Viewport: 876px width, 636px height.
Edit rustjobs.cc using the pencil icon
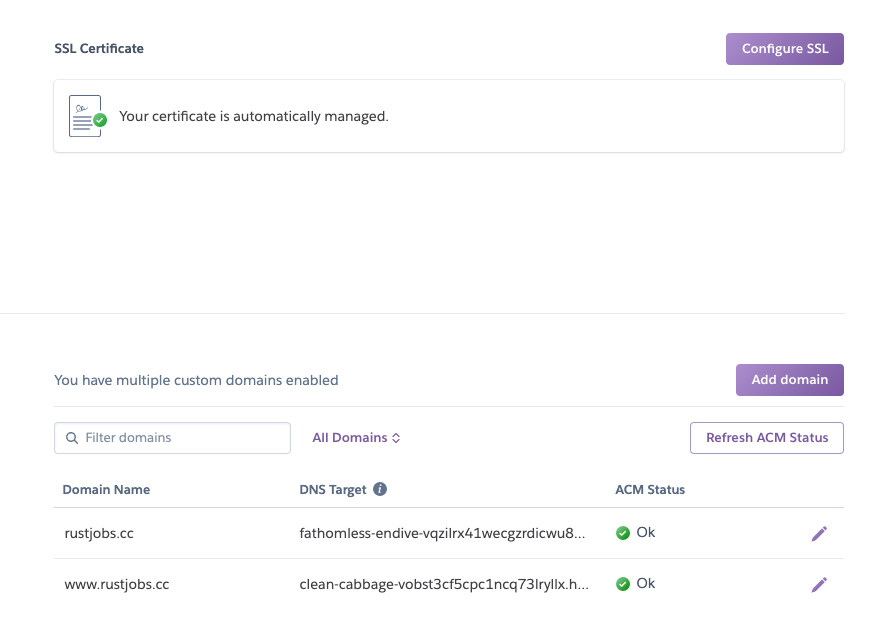coord(819,532)
